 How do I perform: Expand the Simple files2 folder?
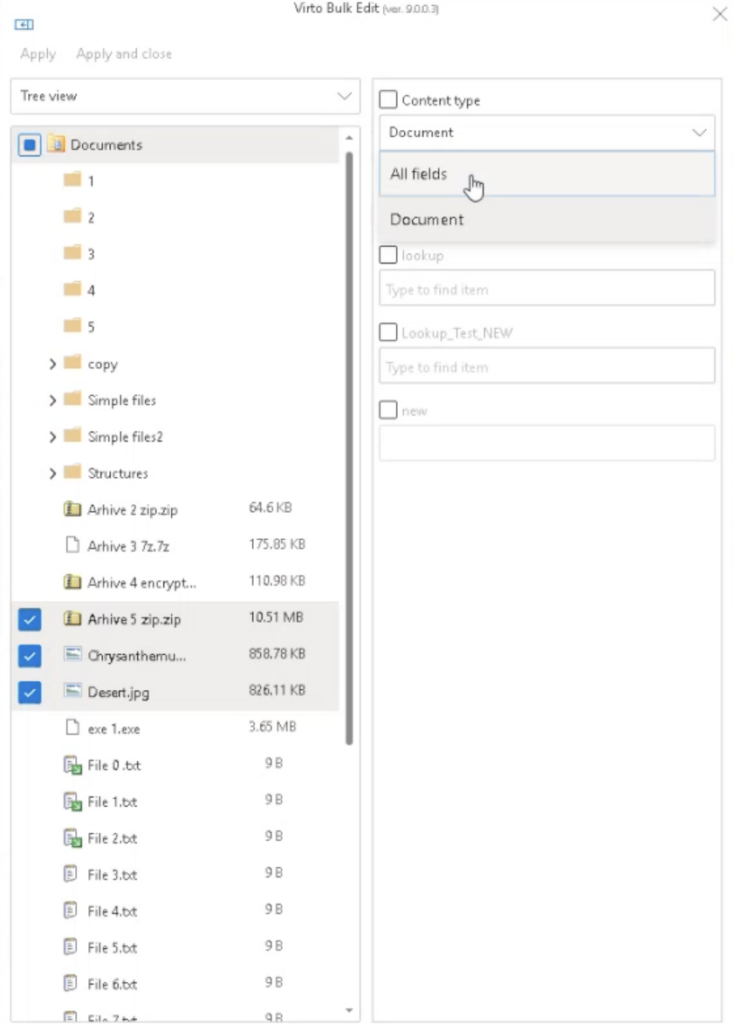click(x=52, y=437)
